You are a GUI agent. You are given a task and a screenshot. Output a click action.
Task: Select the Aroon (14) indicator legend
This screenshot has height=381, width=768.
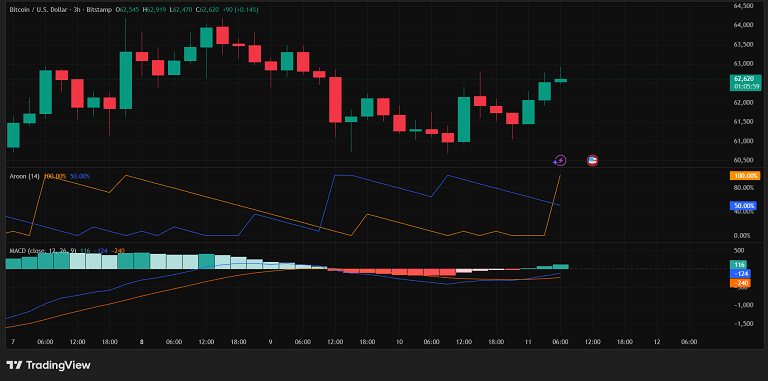click(24, 176)
